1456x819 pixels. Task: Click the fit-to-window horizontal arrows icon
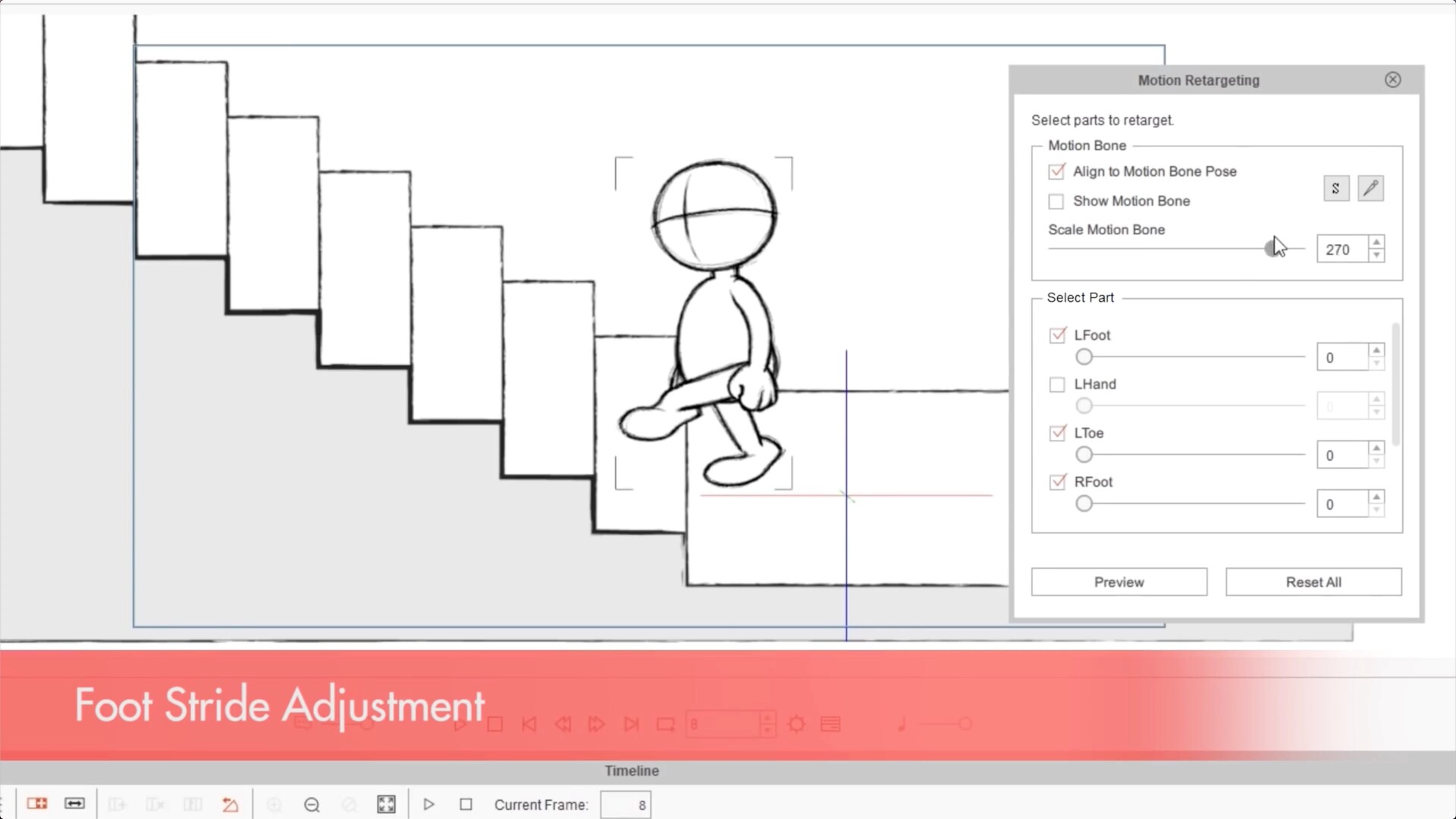(x=74, y=804)
